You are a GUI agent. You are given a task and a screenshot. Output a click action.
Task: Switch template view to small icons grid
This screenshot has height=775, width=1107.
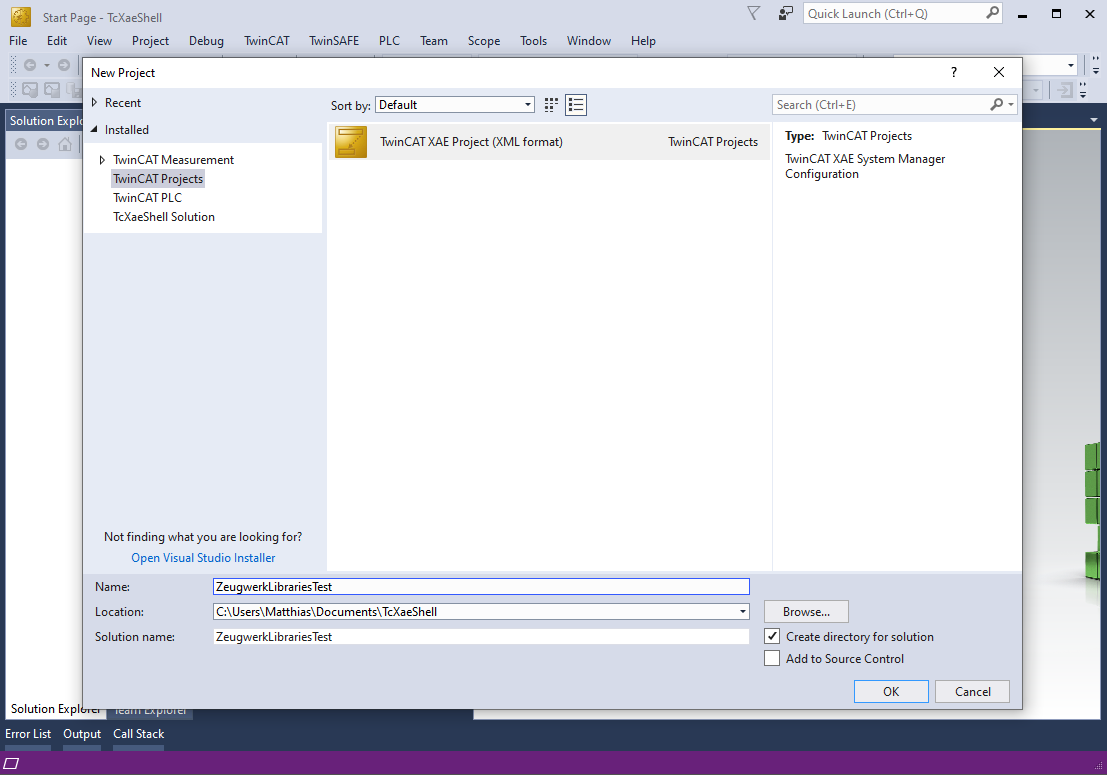point(551,105)
